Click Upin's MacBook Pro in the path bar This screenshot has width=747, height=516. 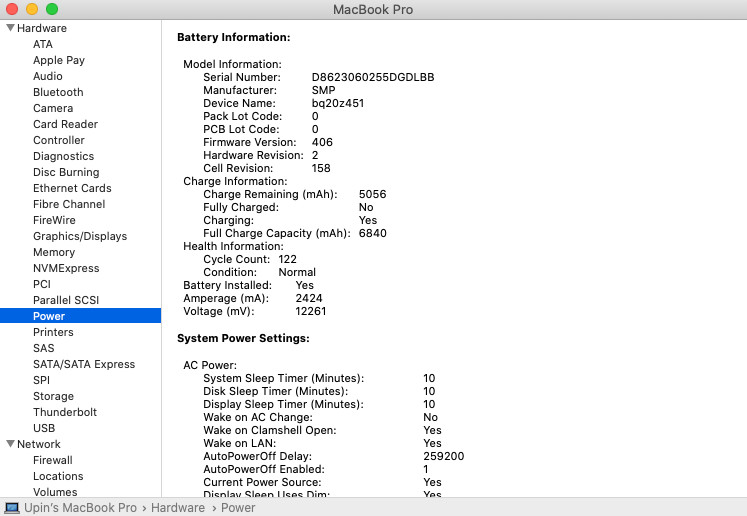[x=81, y=508]
